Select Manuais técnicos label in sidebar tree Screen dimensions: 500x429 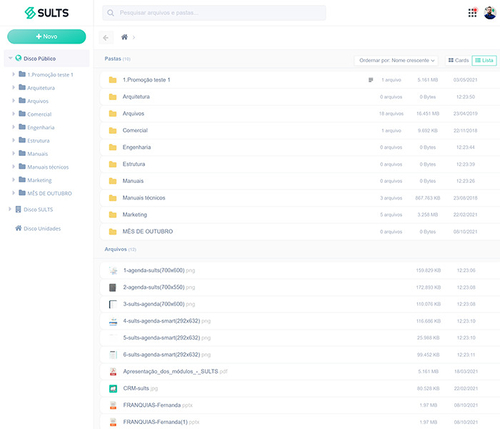48,167
